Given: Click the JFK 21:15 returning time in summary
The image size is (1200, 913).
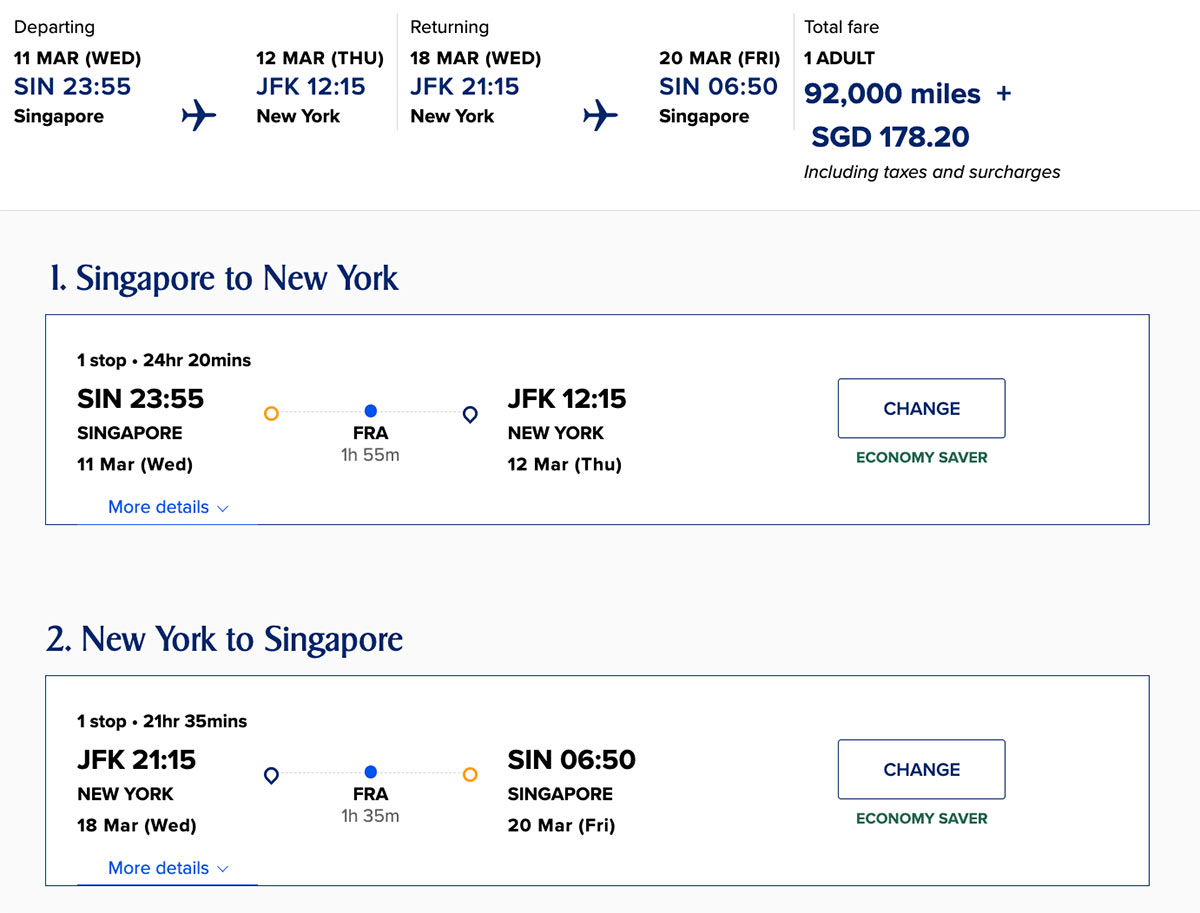Looking at the screenshot, I should (x=464, y=87).
